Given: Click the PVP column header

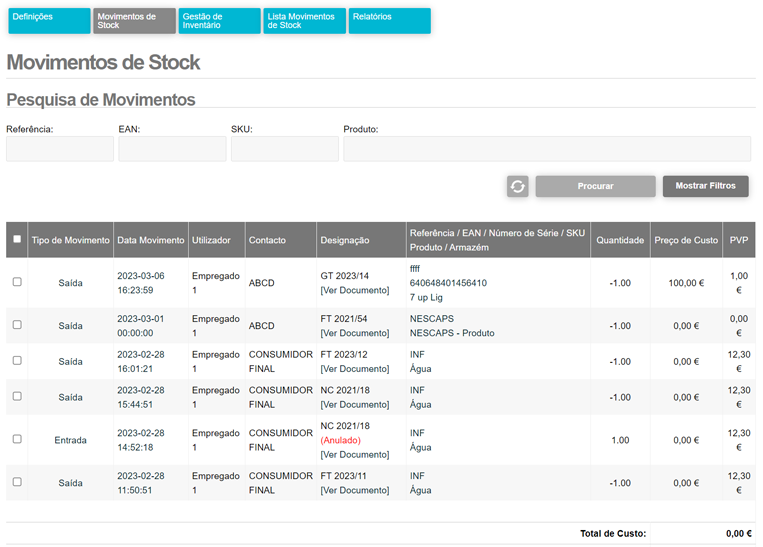Looking at the screenshot, I should pos(739,240).
